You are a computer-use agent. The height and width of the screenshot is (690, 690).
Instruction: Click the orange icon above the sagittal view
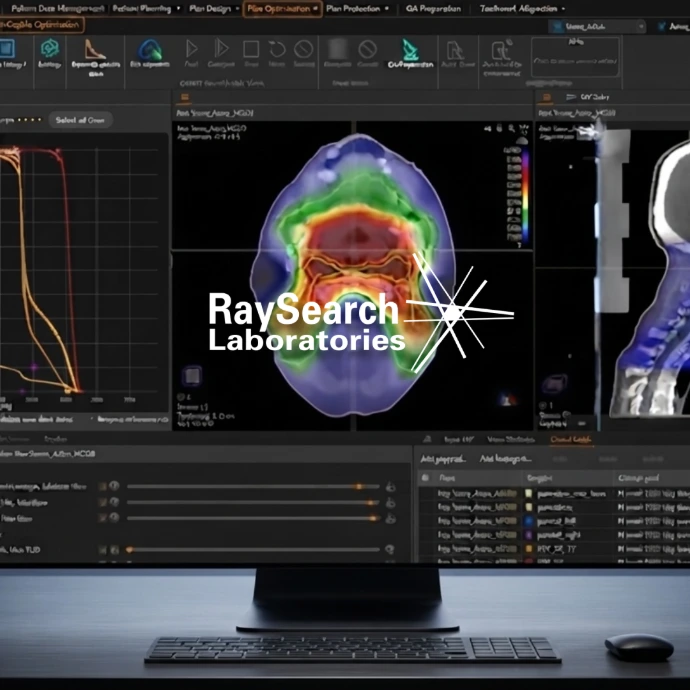pos(547,97)
